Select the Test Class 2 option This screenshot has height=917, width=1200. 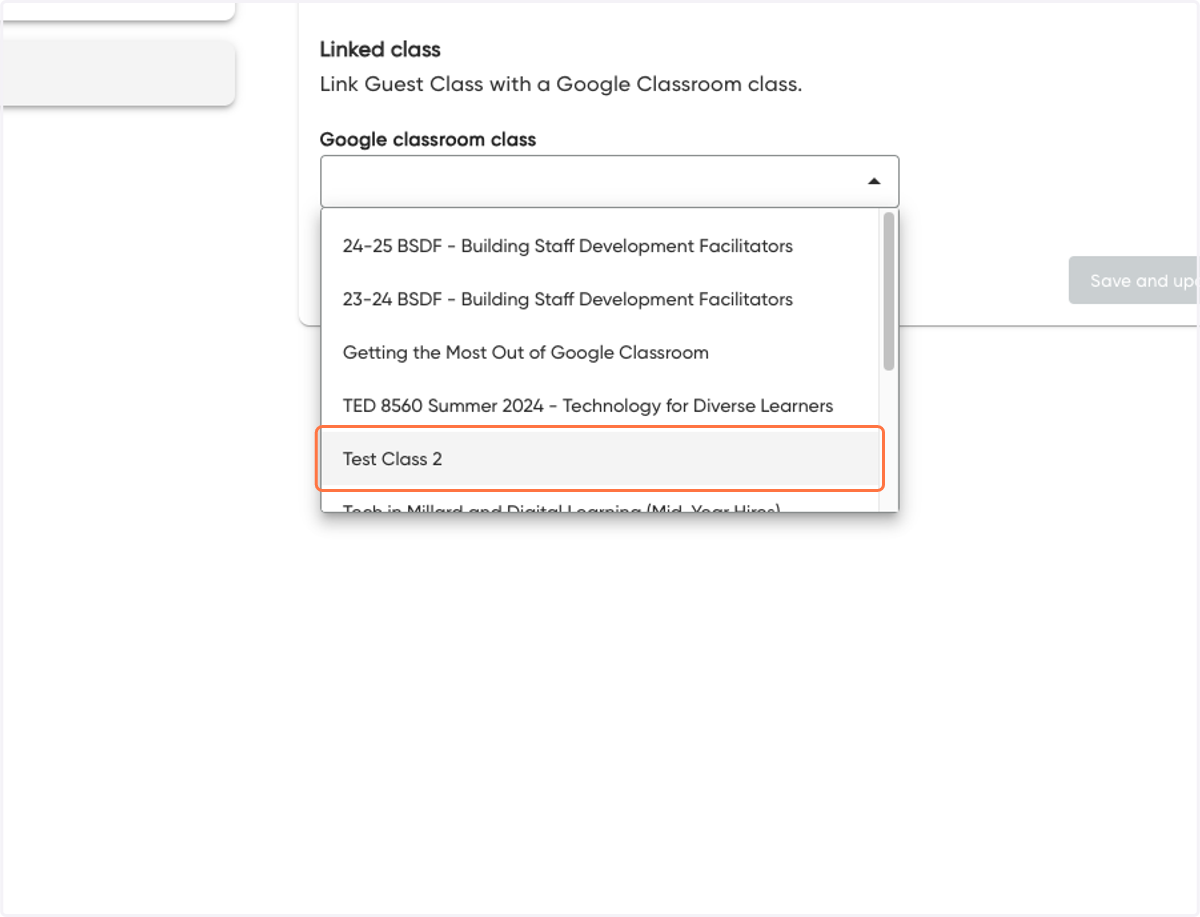(x=600, y=459)
